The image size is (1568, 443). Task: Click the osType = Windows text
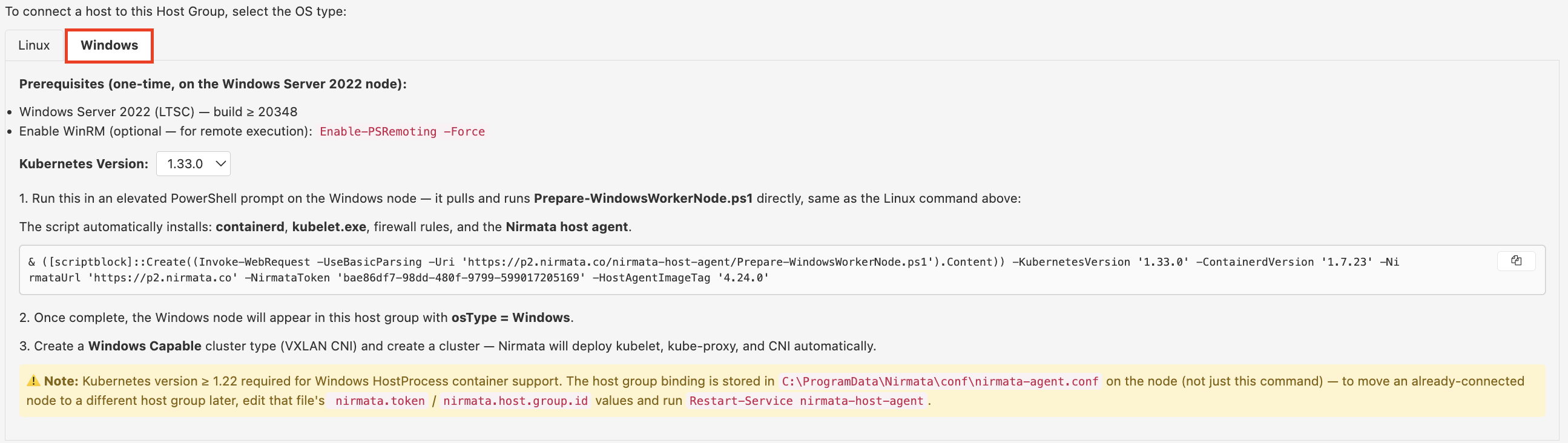click(x=511, y=318)
